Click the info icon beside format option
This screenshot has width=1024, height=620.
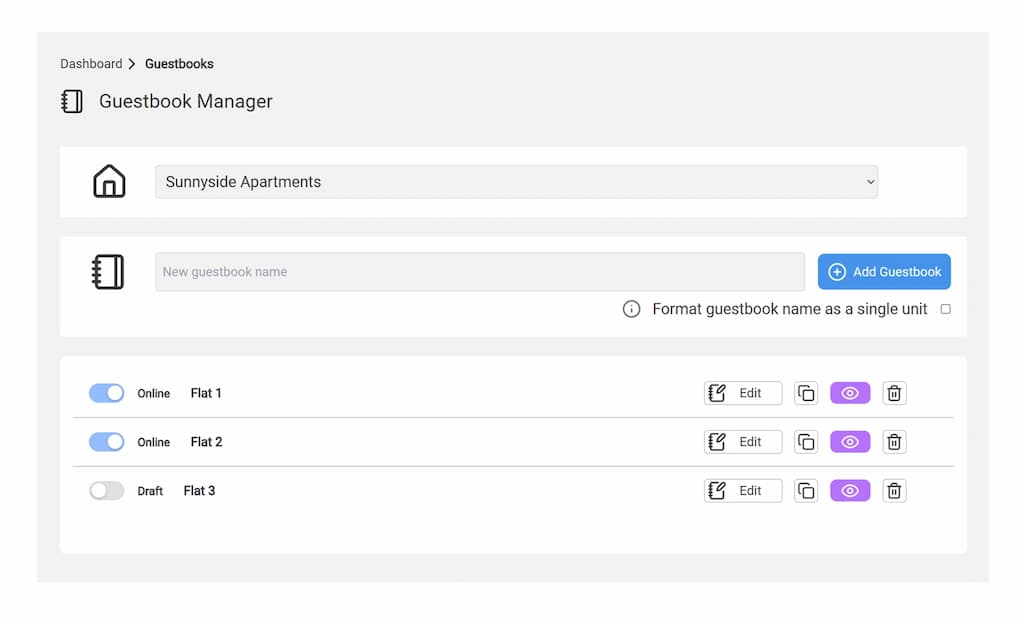coord(631,309)
